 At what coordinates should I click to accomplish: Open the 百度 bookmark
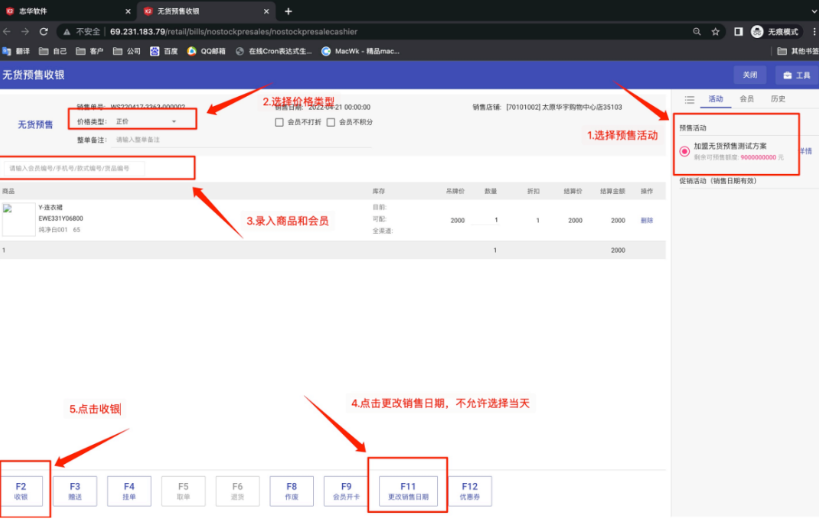pyautogui.click(x=164, y=51)
